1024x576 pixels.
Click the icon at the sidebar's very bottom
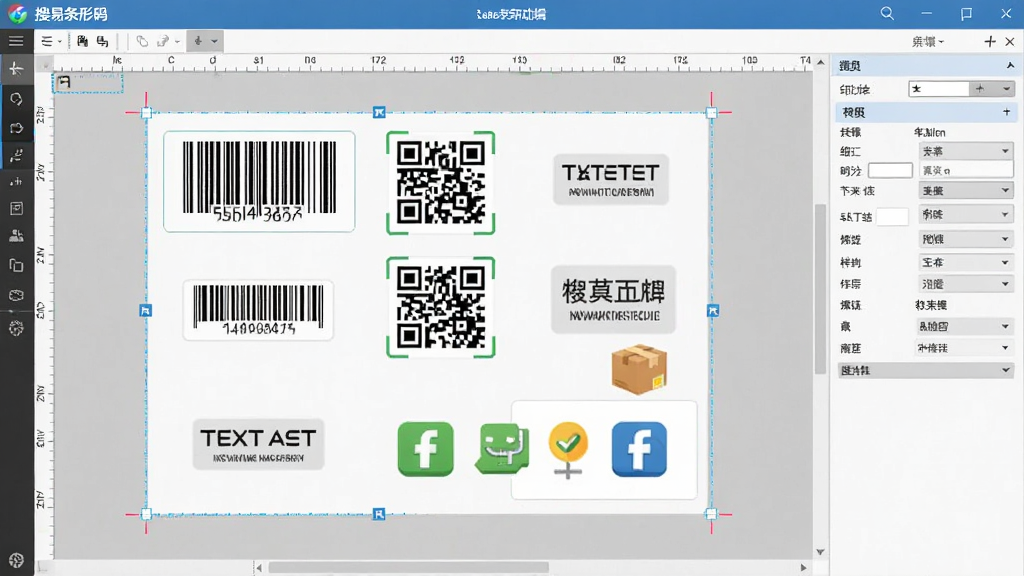pos(16,560)
